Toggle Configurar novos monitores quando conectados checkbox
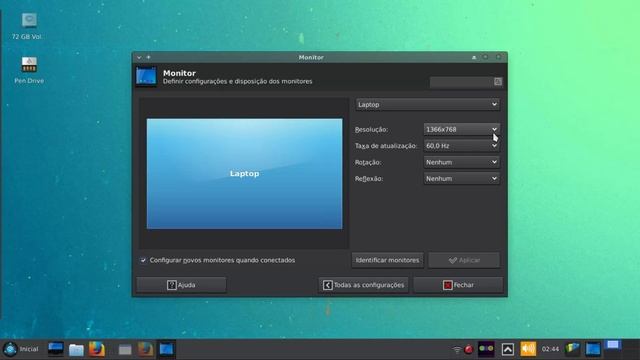Image resolution: width=640 pixels, height=360 pixels. 143,260
